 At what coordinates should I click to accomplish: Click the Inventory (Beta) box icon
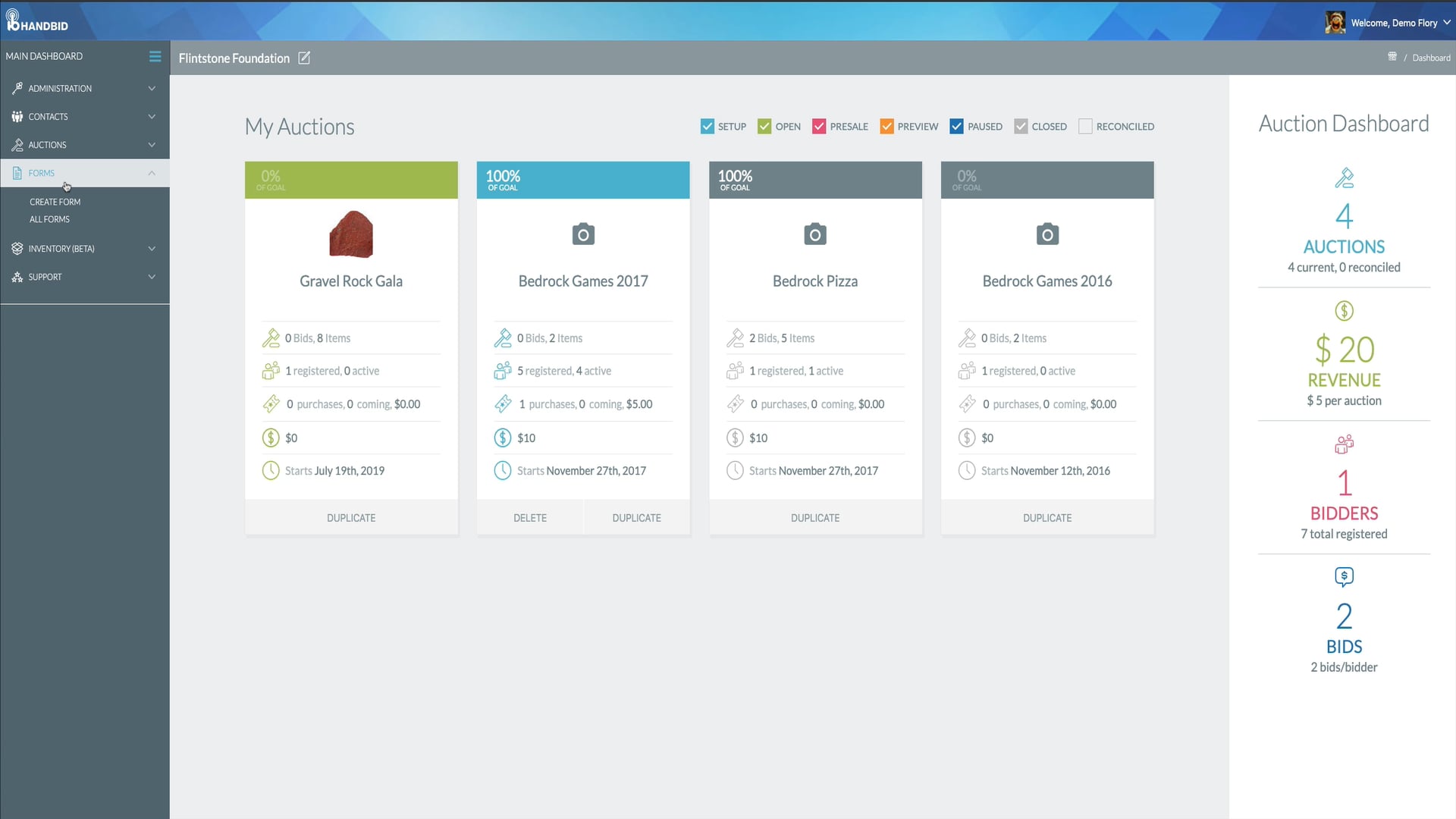tap(17, 248)
